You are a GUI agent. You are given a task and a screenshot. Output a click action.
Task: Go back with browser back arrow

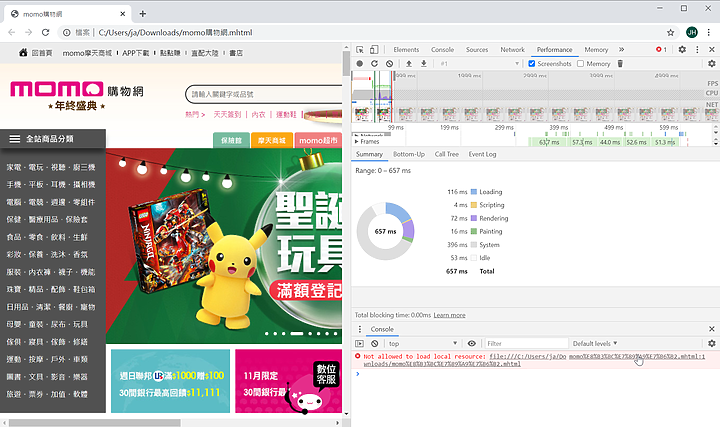pyautogui.click(x=11, y=33)
